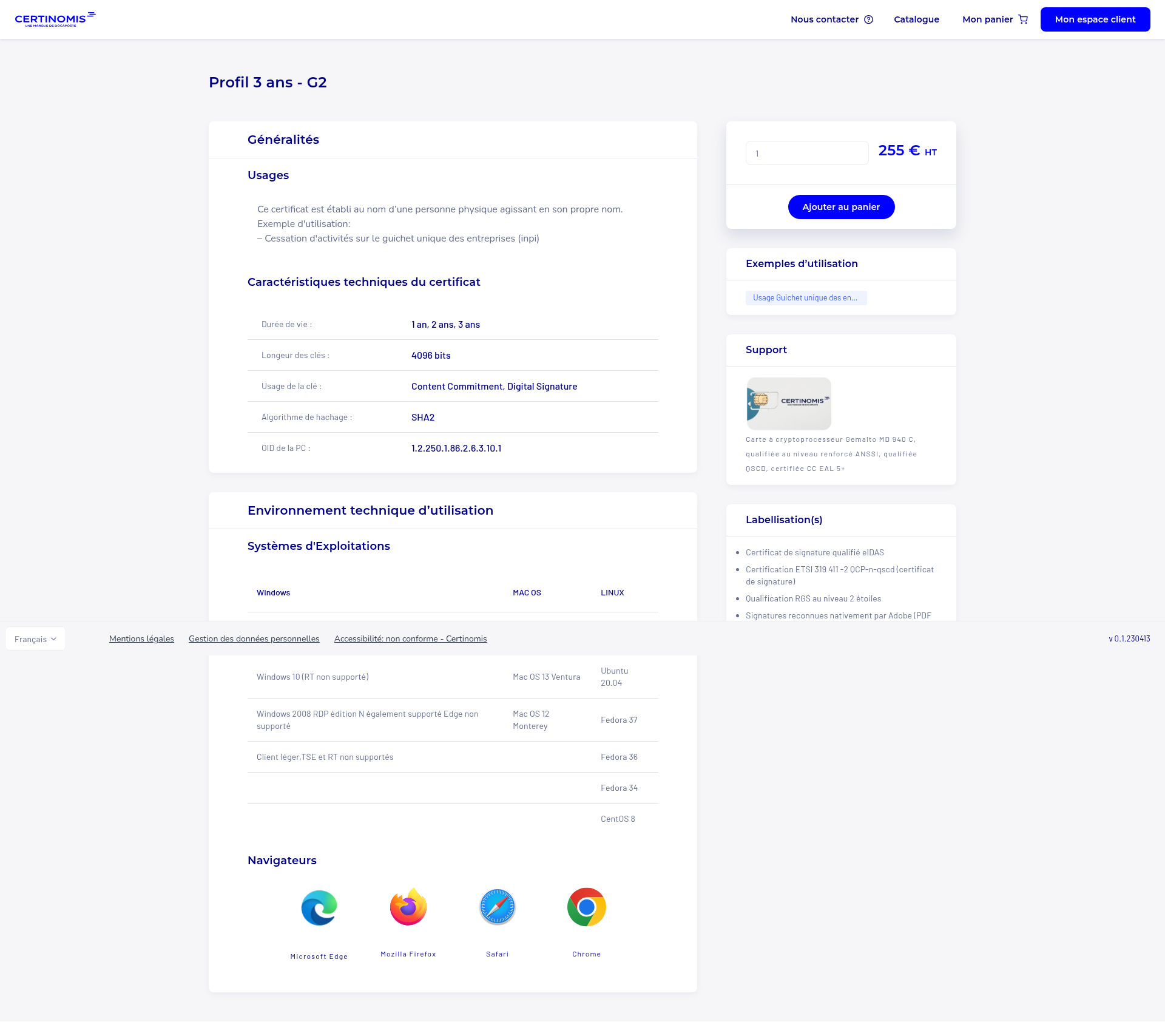Click the Certinomis logo

55,19
